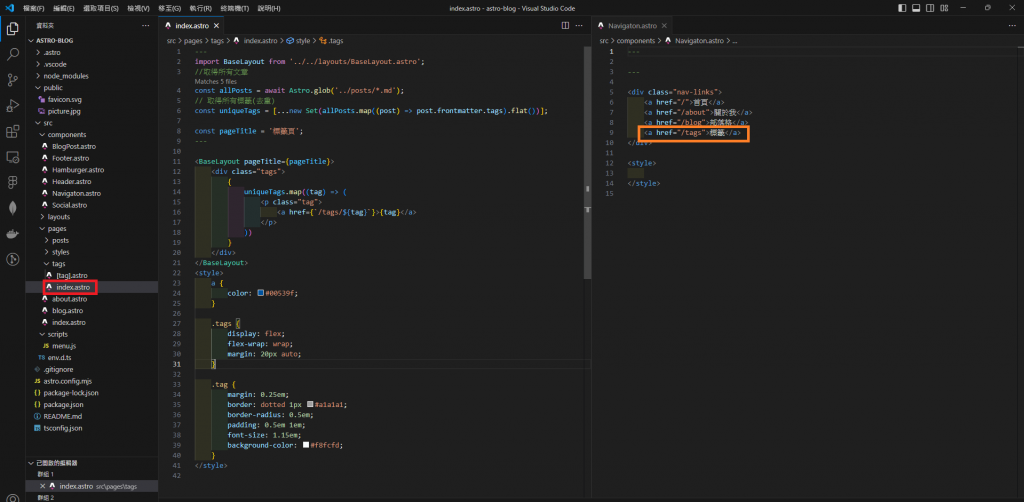Open the Figma extension in activity bar
This screenshot has height=502, width=1024.
pyautogui.click(x=12, y=182)
